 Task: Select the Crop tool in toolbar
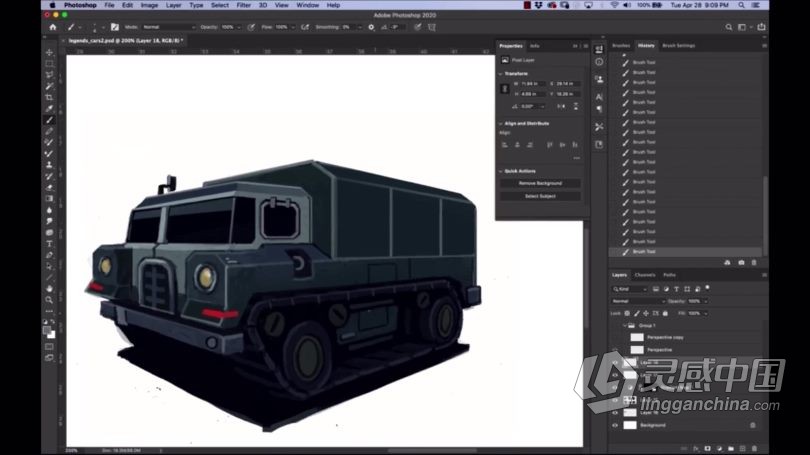click(49, 97)
